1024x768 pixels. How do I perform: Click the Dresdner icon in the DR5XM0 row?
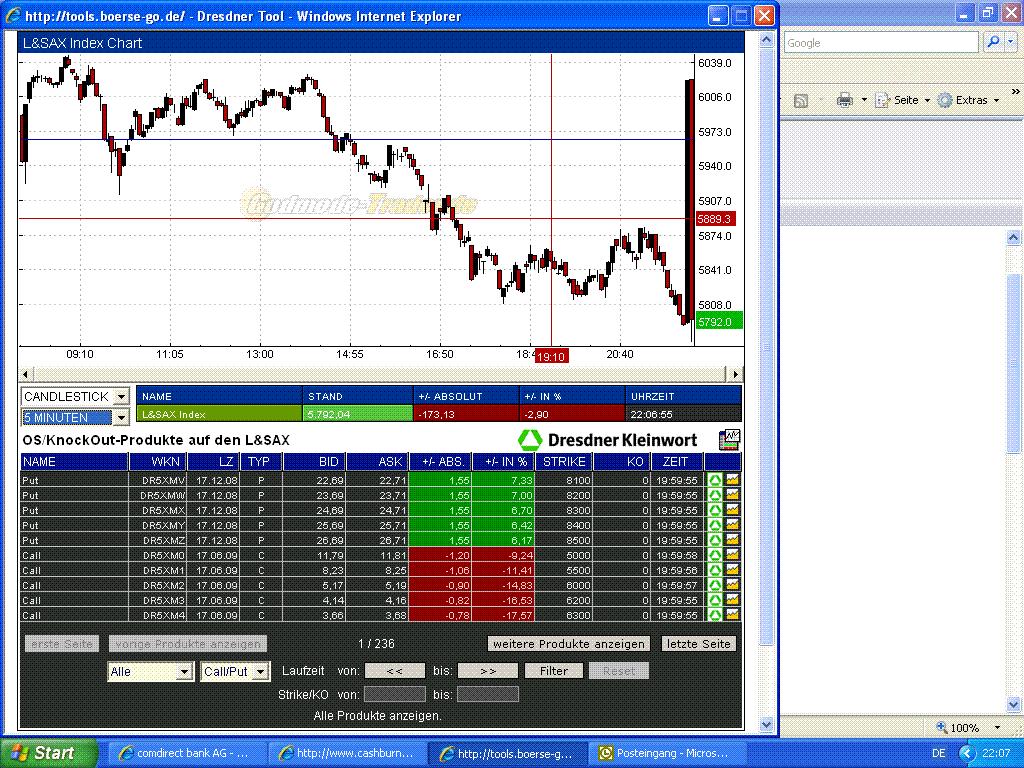716,555
